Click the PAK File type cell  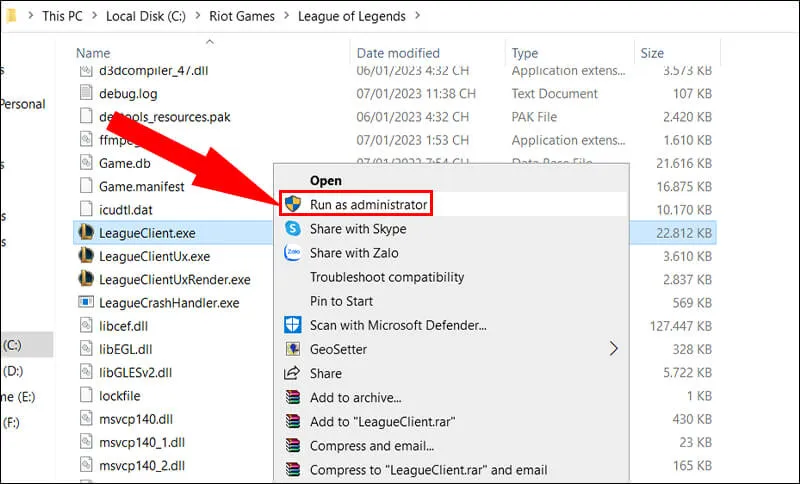(x=534, y=116)
